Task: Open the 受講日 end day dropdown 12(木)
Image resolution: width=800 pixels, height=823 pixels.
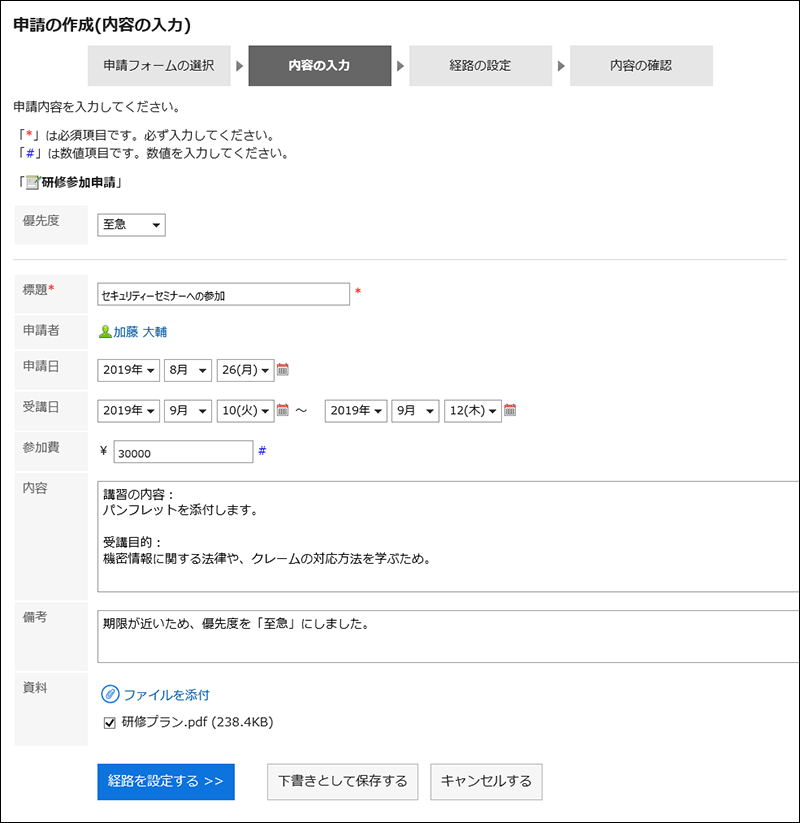Action: tap(472, 410)
